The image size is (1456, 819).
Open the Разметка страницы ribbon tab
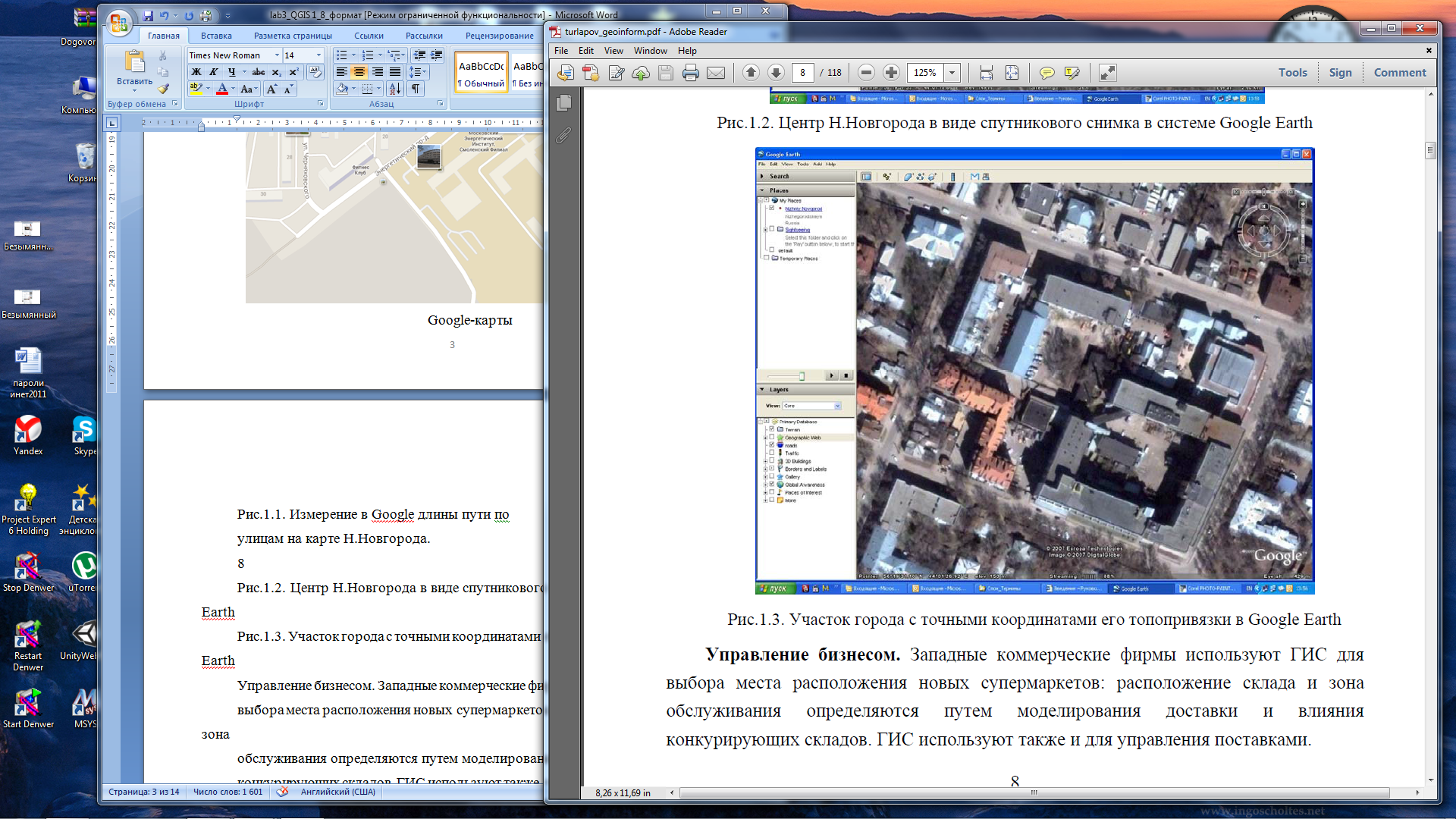(293, 36)
